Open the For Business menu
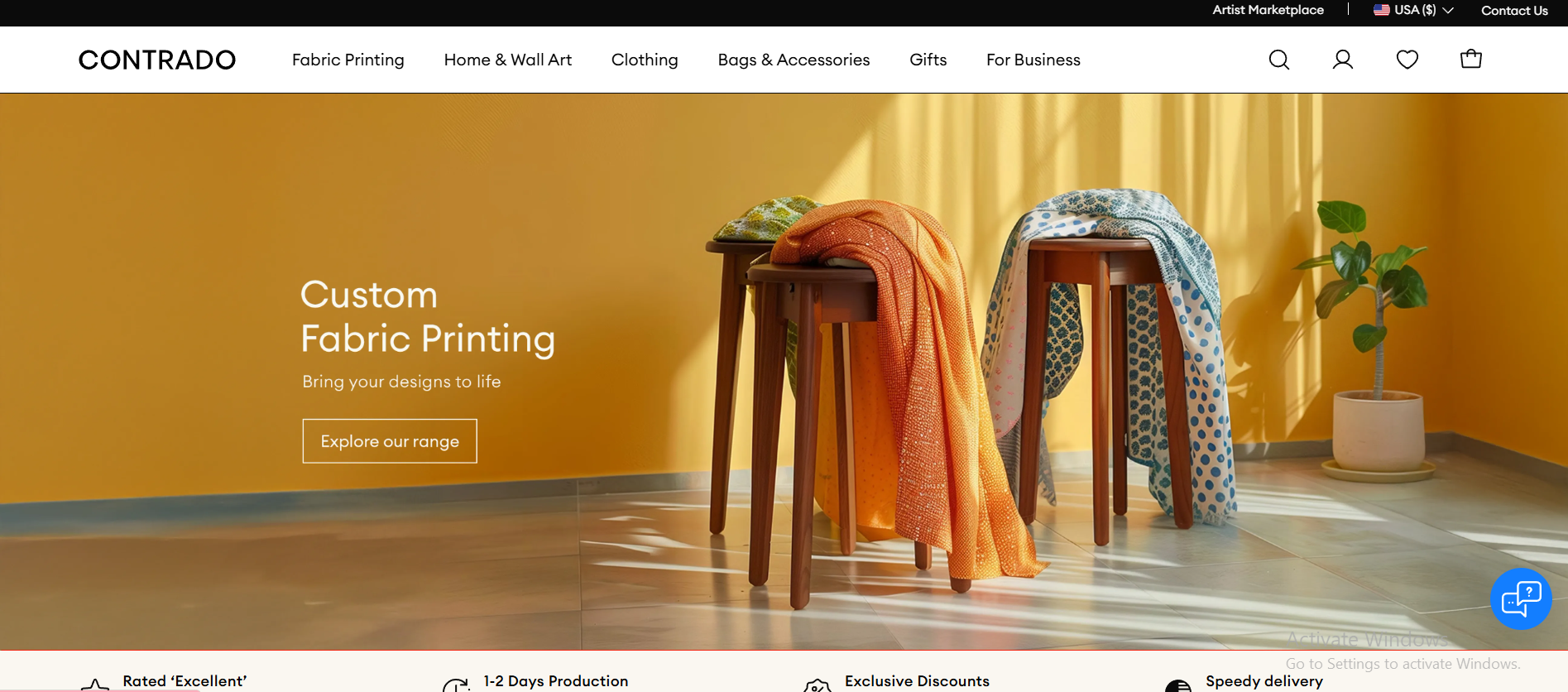1568x692 pixels. (x=1033, y=60)
